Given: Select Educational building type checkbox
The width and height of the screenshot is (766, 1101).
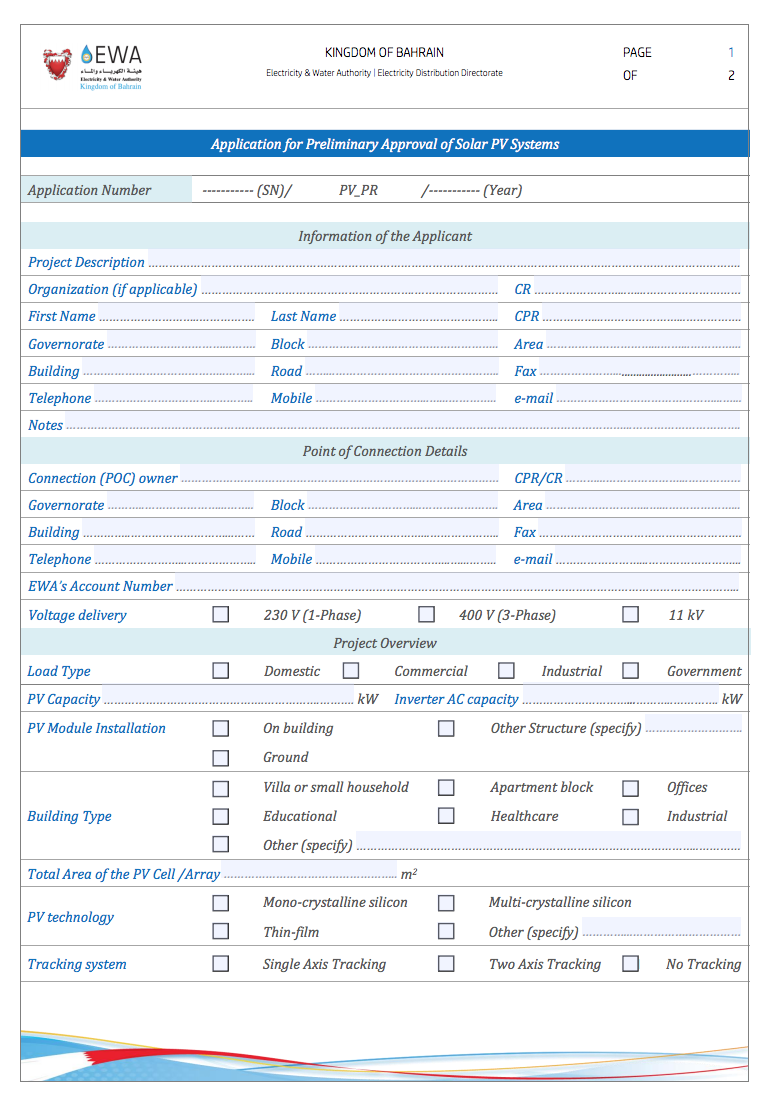Looking at the screenshot, I should (220, 816).
